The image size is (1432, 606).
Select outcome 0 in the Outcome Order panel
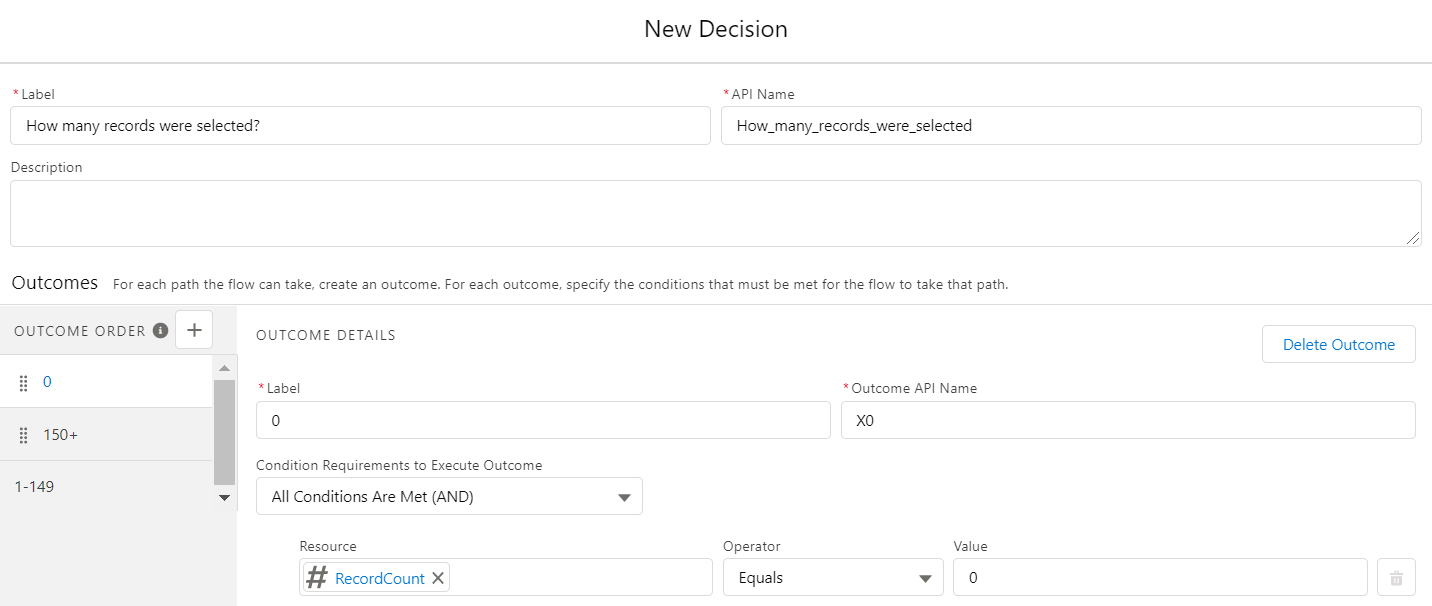[45, 381]
